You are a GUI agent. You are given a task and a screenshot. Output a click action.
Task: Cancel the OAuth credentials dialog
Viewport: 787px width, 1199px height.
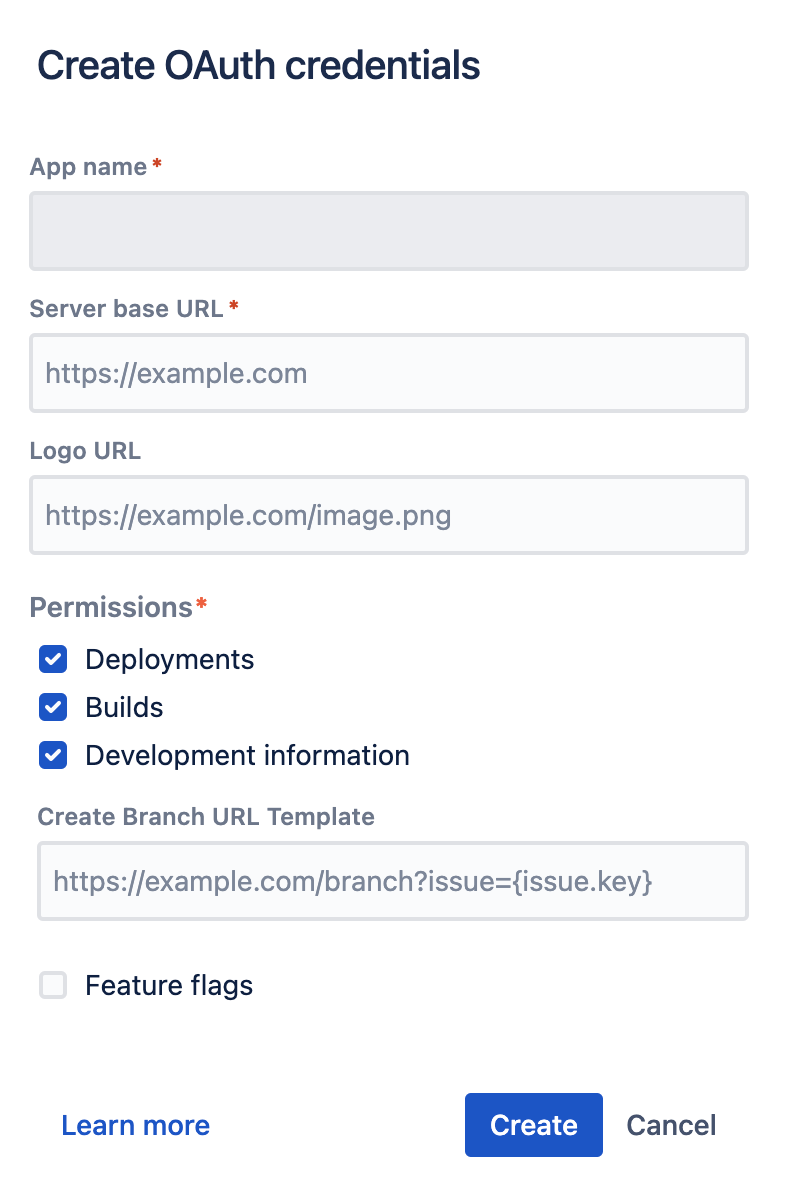pos(671,1125)
